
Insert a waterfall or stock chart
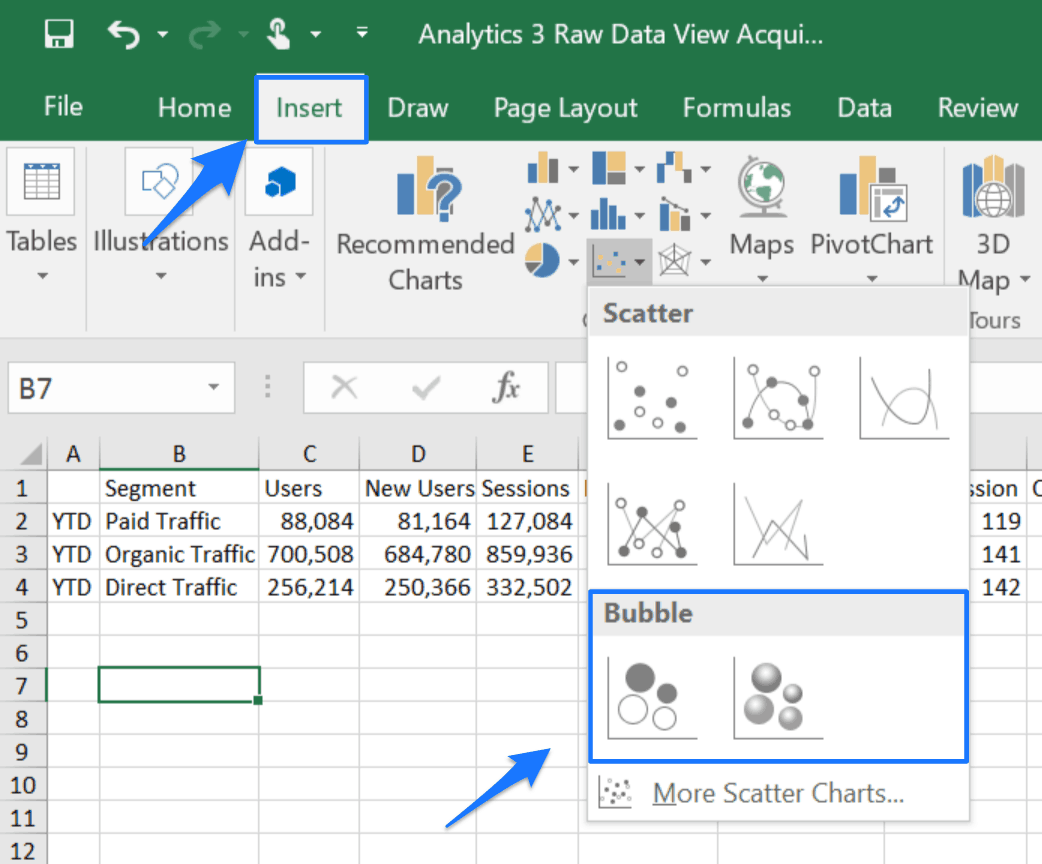(x=674, y=167)
